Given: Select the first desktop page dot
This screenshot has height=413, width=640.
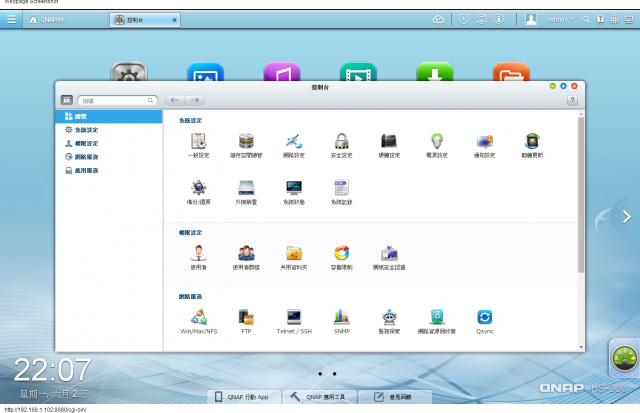Looking at the screenshot, I should tap(306, 373).
